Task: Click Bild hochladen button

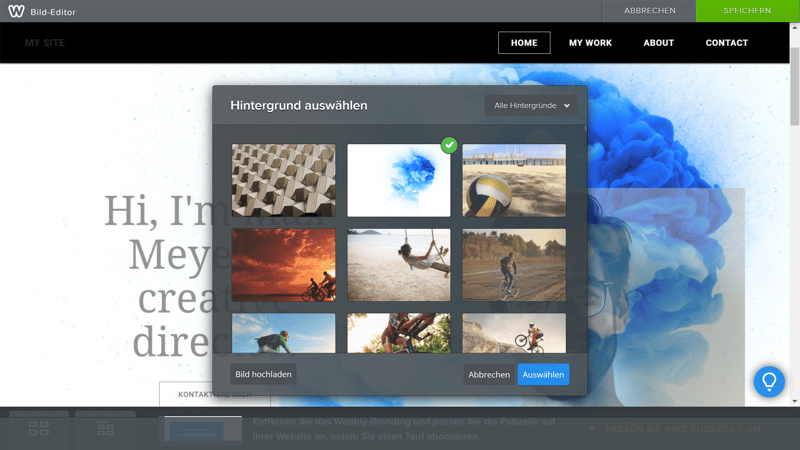Action: [x=263, y=374]
